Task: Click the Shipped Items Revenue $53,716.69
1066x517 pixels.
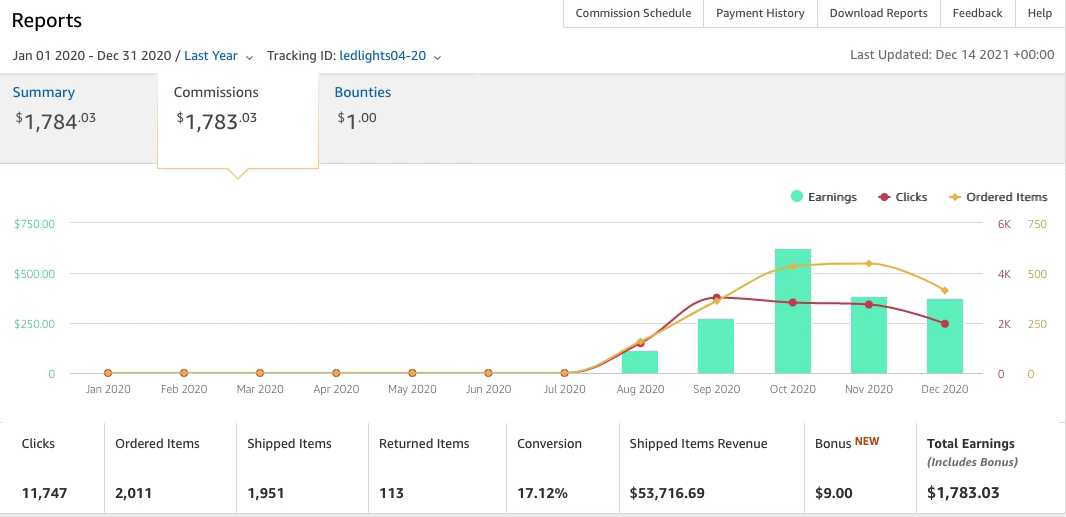Action: pos(667,493)
